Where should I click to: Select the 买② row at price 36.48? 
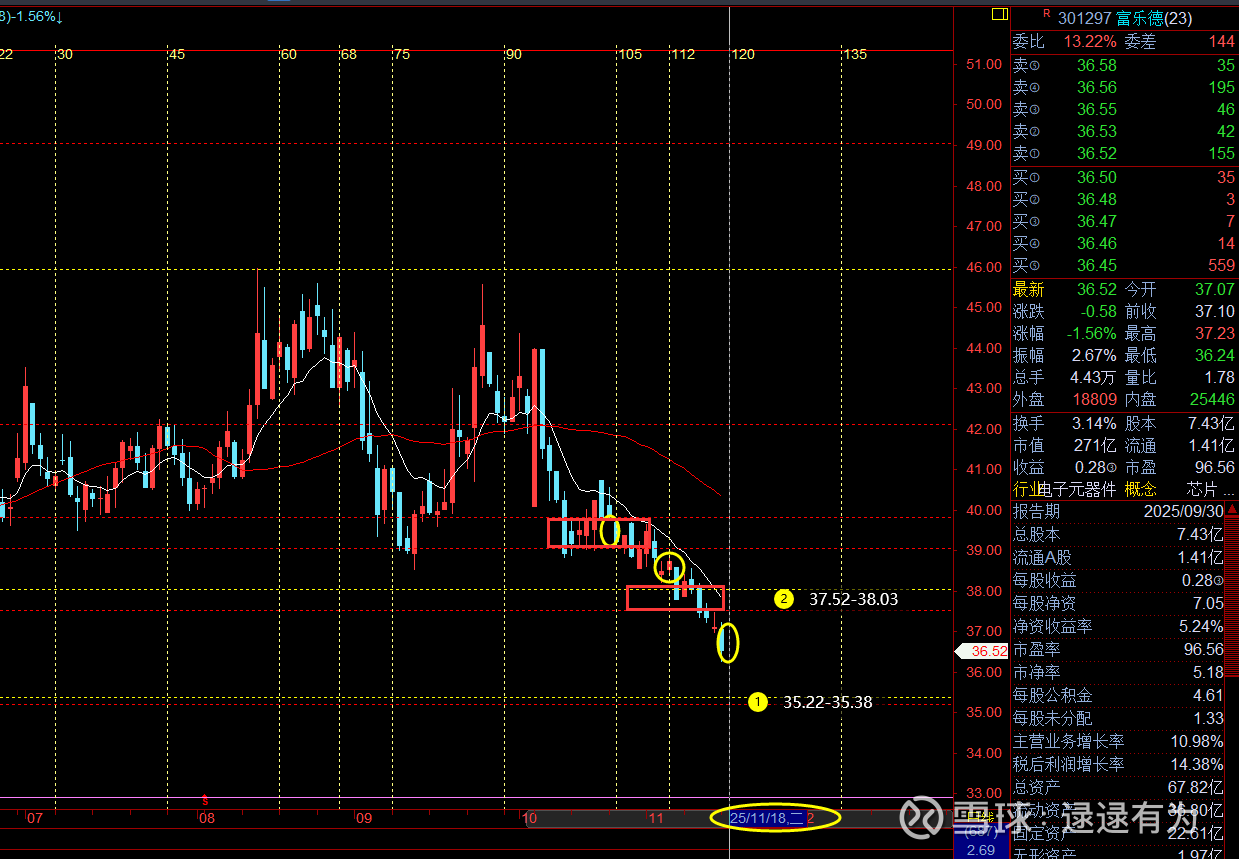[1124, 200]
